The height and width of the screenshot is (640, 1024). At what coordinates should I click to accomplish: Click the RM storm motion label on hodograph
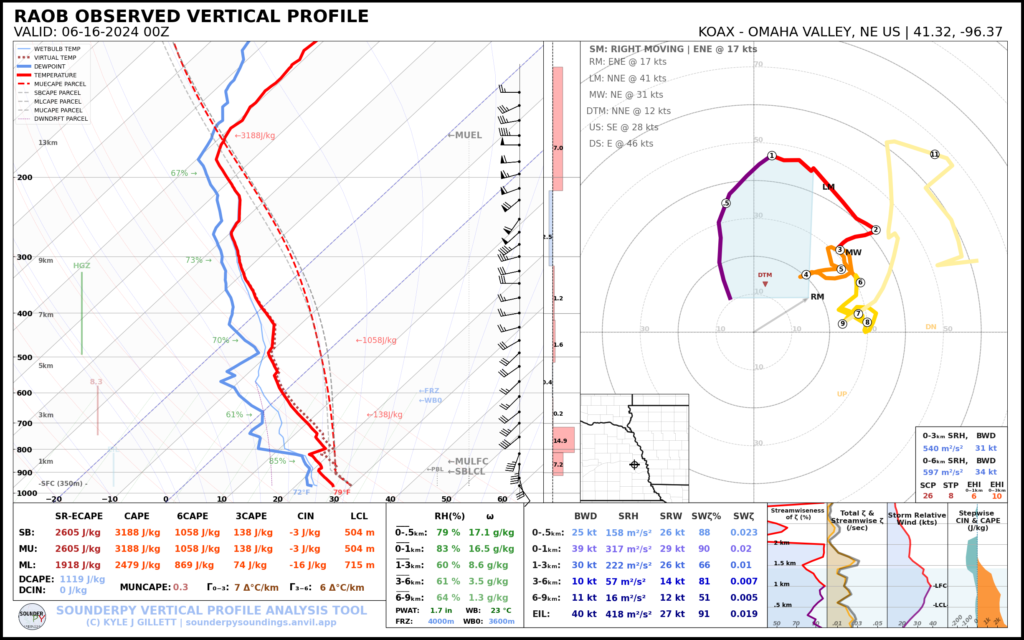(x=817, y=297)
